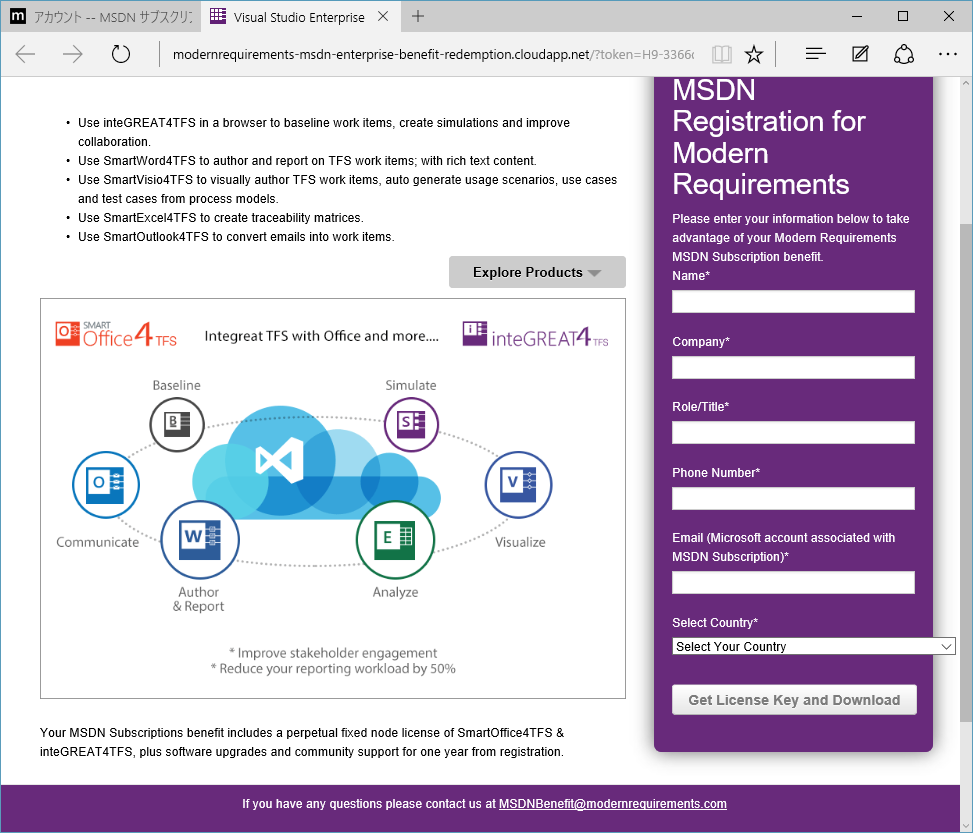The image size is (973, 833).
Task: Open the Hub (favorites, history) icon
Action: pos(815,55)
